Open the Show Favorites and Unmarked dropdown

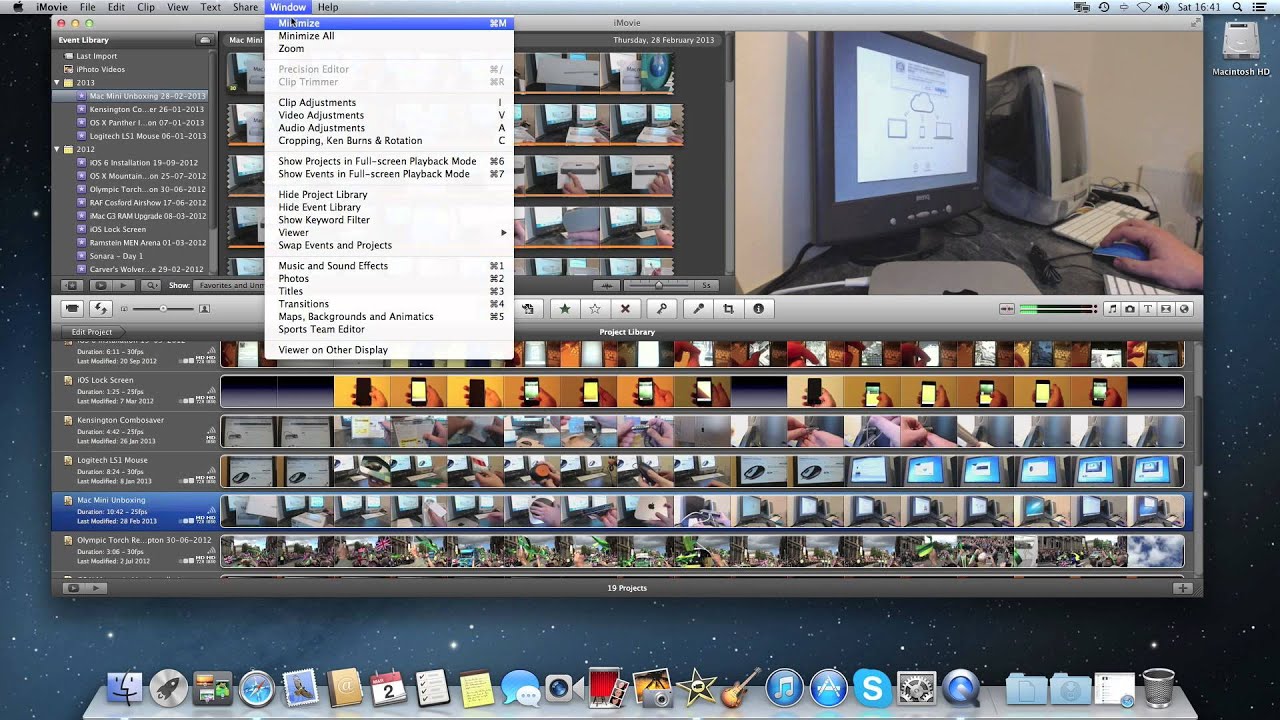point(229,285)
